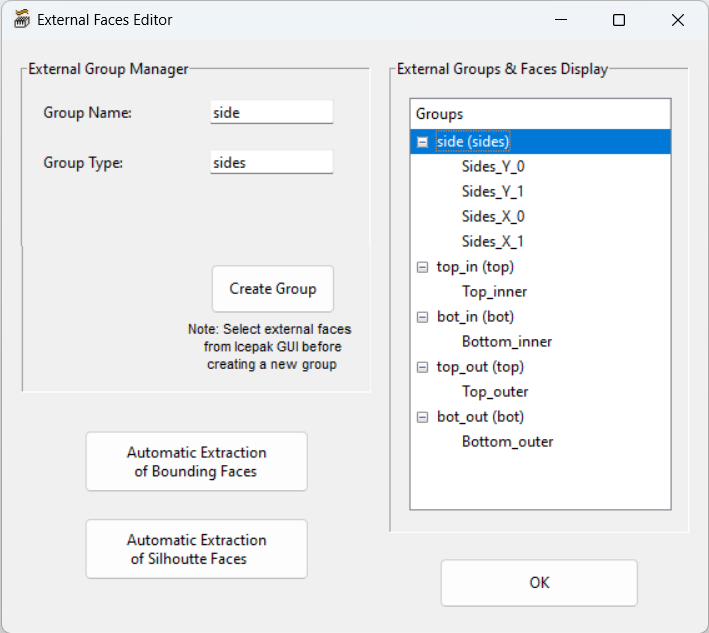
Task: Select the Bottom_outer face
Action: click(x=507, y=442)
